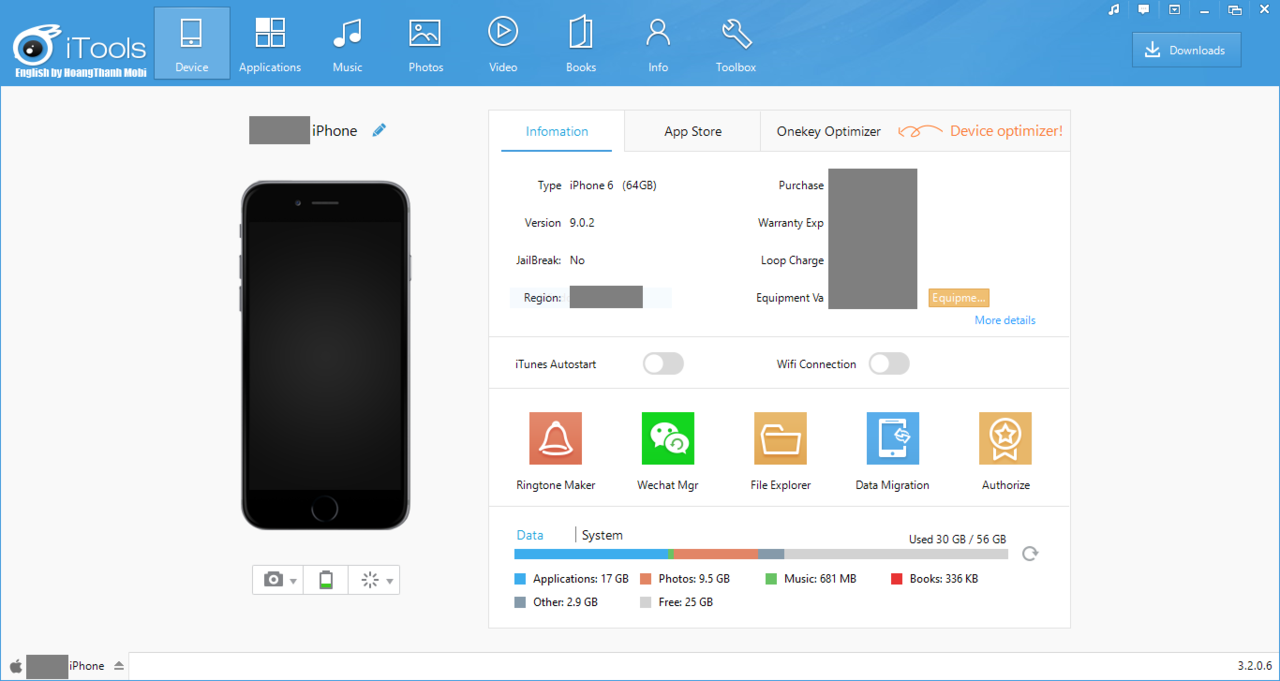
Task: Select the Onekey Optimizer tab
Action: pos(828,131)
